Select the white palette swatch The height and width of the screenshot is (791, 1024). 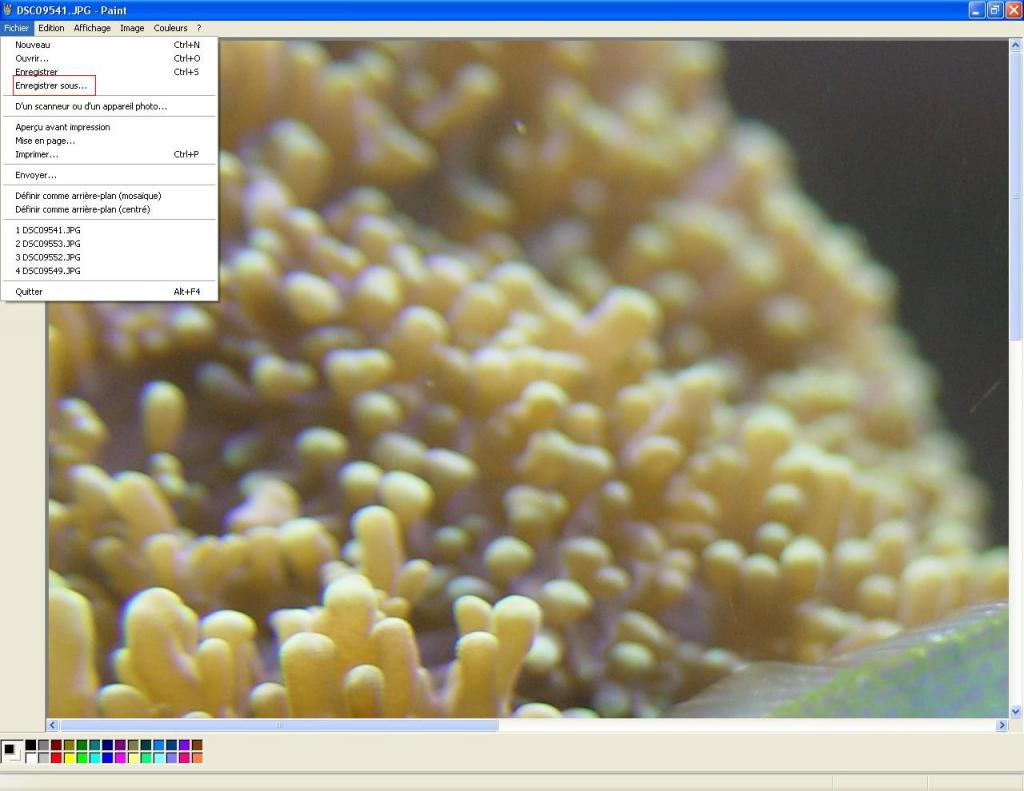tap(31, 758)
